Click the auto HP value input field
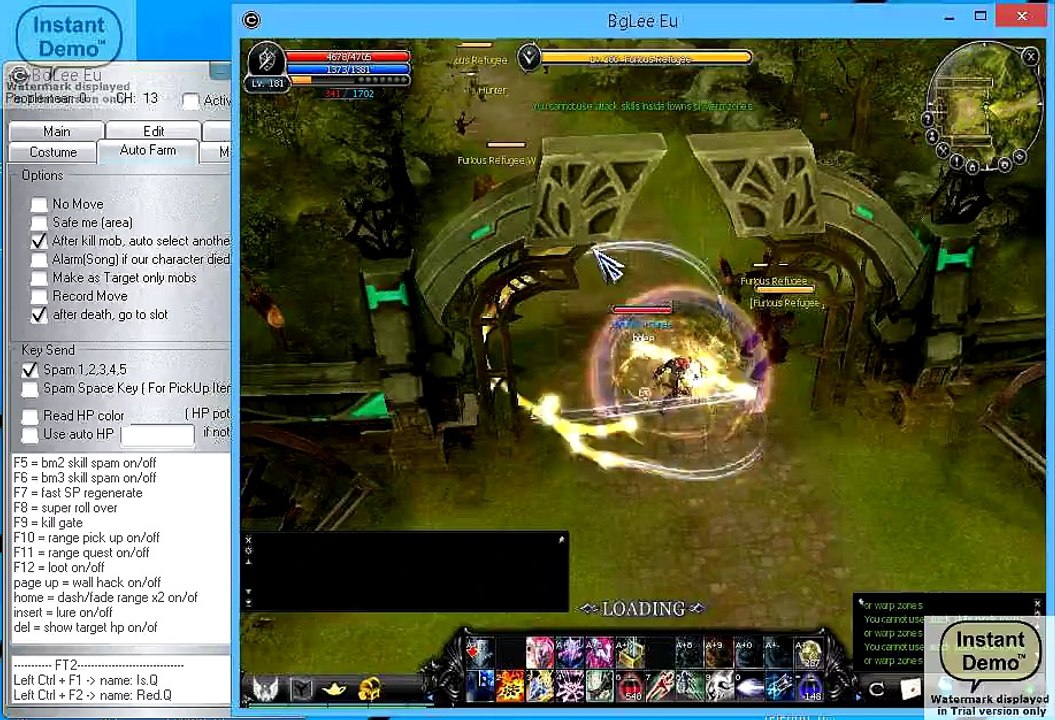Image resolution: width=1055 pixels, height=720 pixels. [x=157, y=435]
